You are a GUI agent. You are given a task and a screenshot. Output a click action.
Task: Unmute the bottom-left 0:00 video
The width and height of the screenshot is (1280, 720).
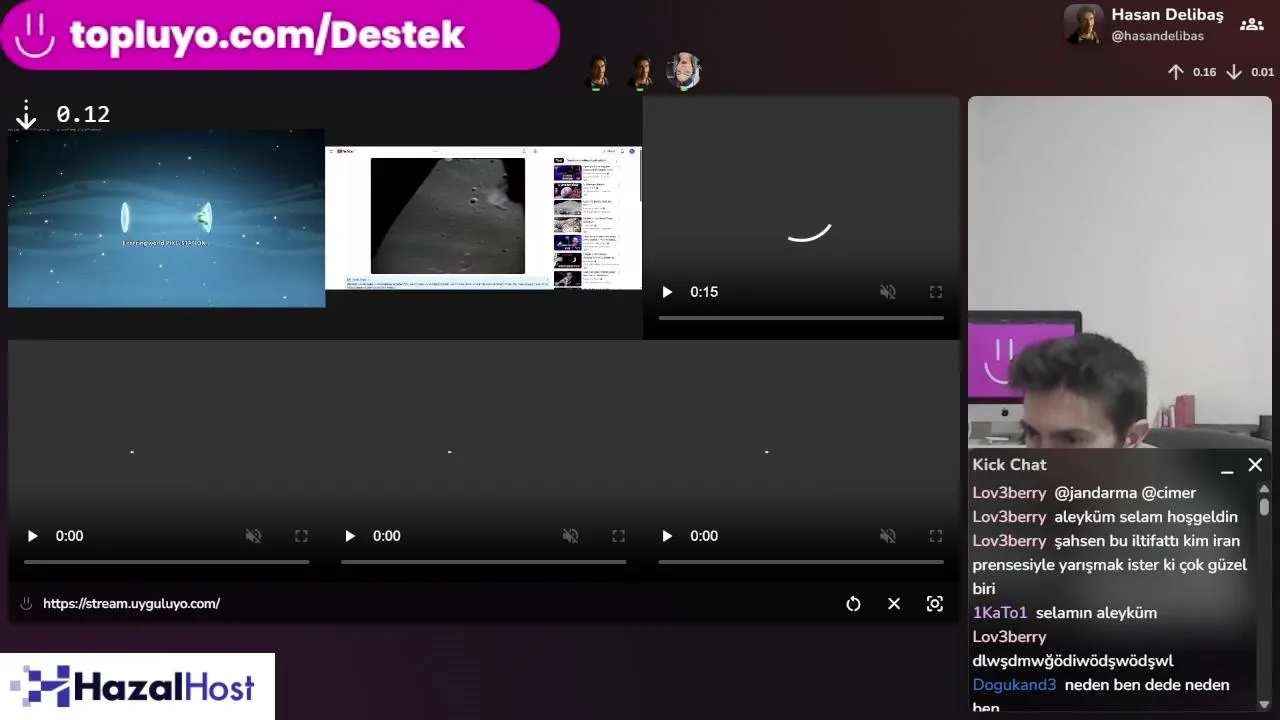click(253, 536)
